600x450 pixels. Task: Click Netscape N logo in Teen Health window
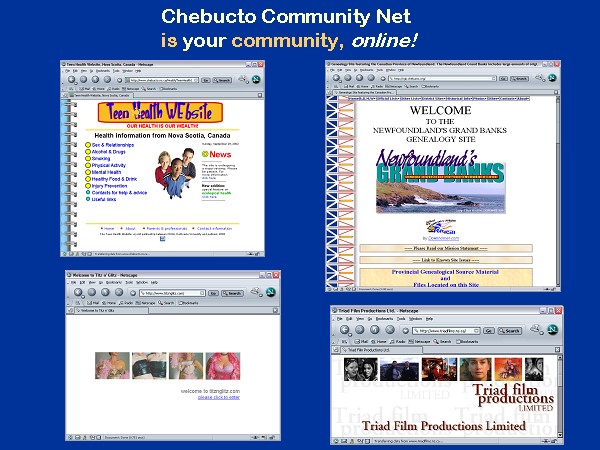point(256,81)
